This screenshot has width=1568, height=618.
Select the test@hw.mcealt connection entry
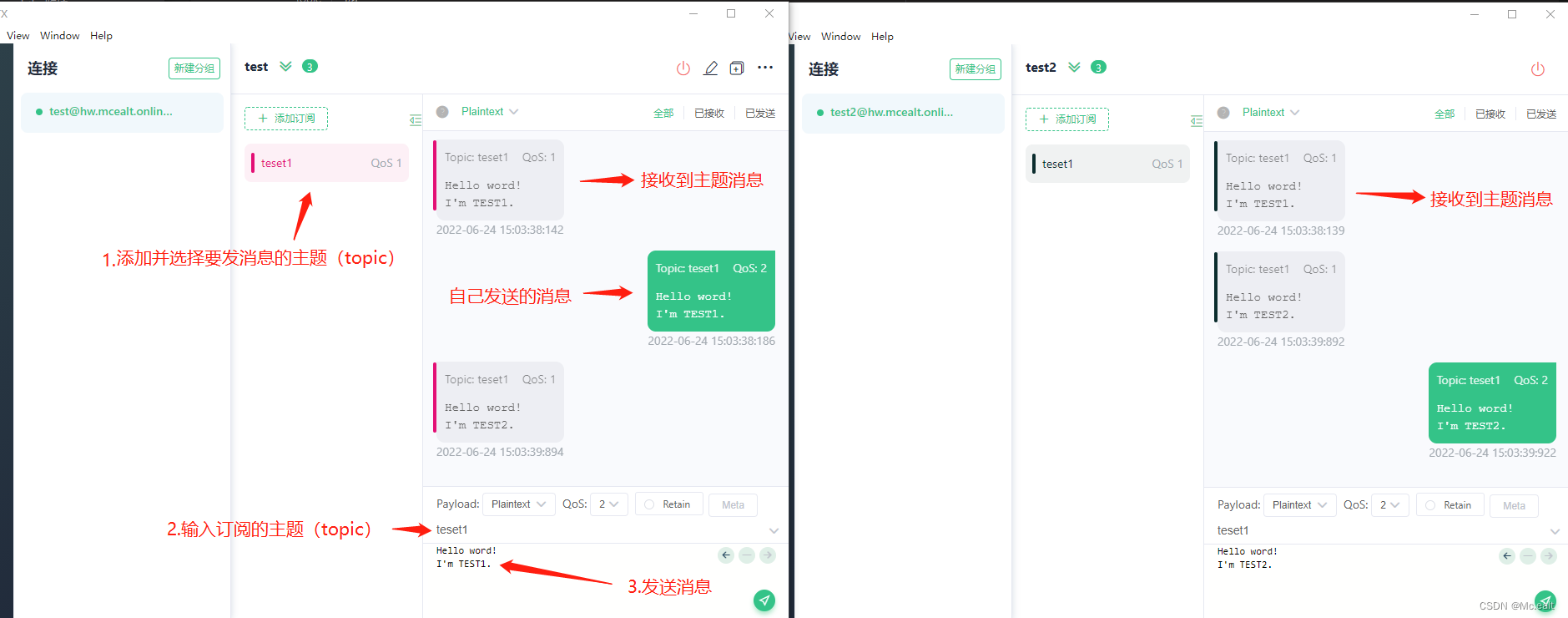pyautogui.click(x=122, y=112)
